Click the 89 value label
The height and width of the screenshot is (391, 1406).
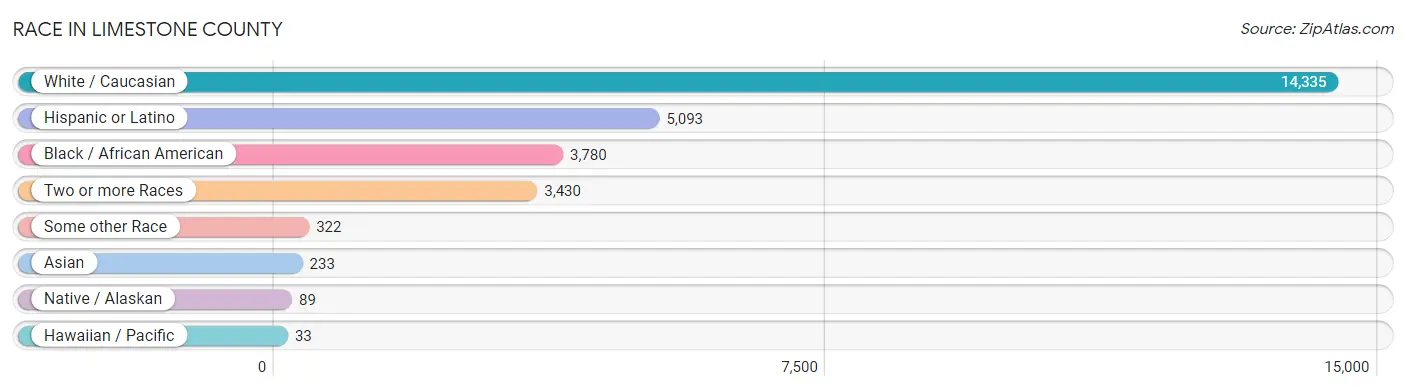tap(307, 299)
